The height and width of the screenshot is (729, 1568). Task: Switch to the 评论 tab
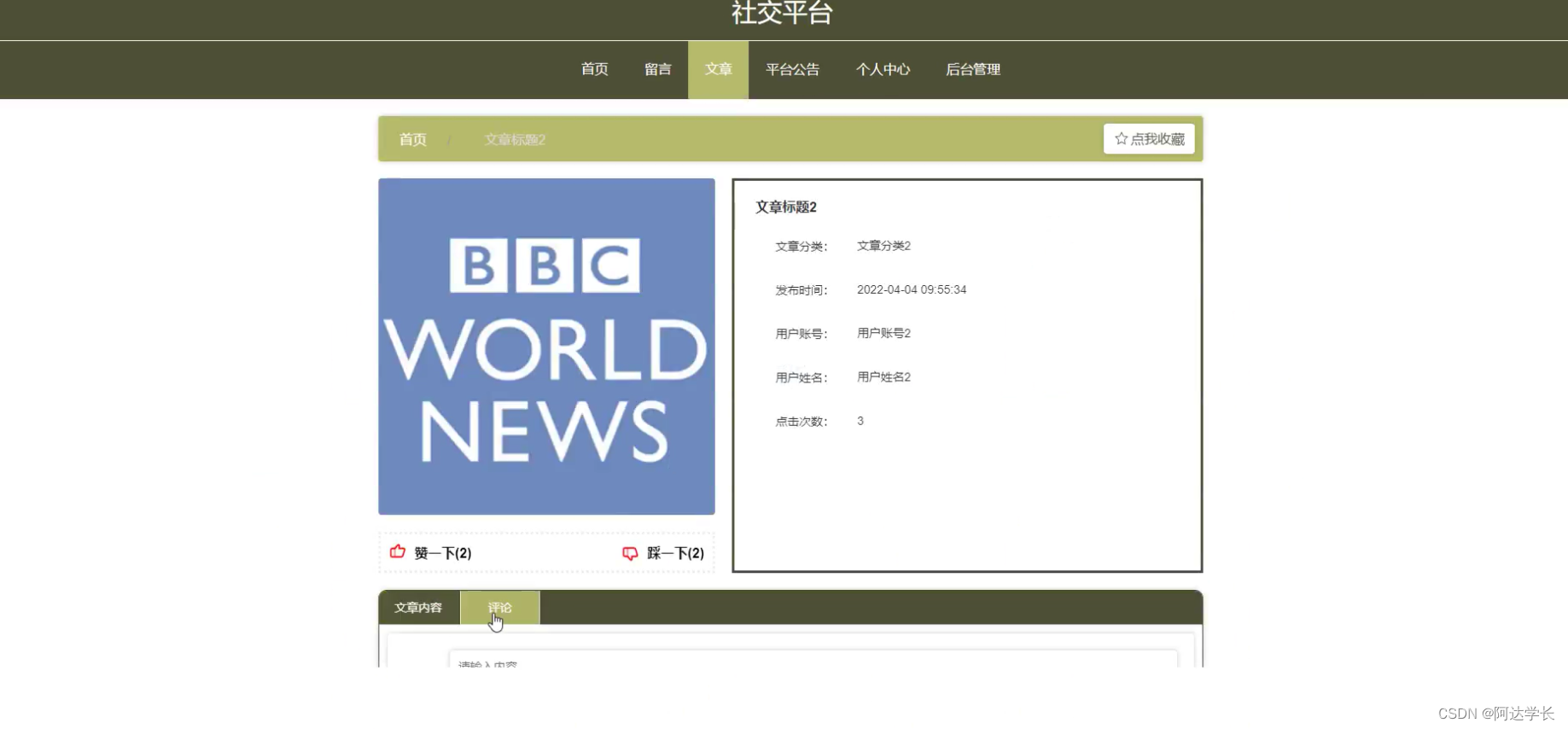point(500,608)
